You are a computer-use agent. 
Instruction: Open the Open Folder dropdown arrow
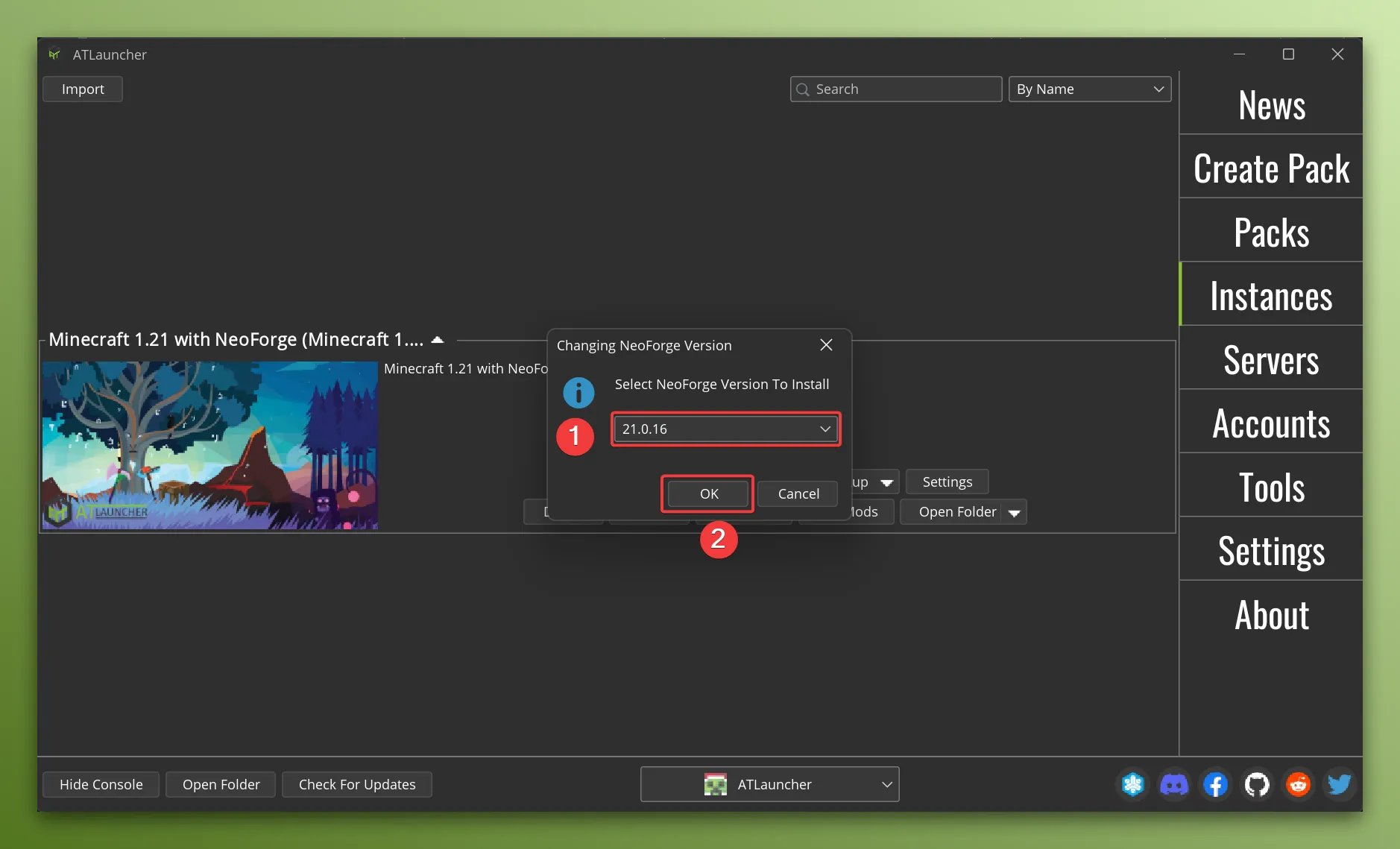[1015, 512]
